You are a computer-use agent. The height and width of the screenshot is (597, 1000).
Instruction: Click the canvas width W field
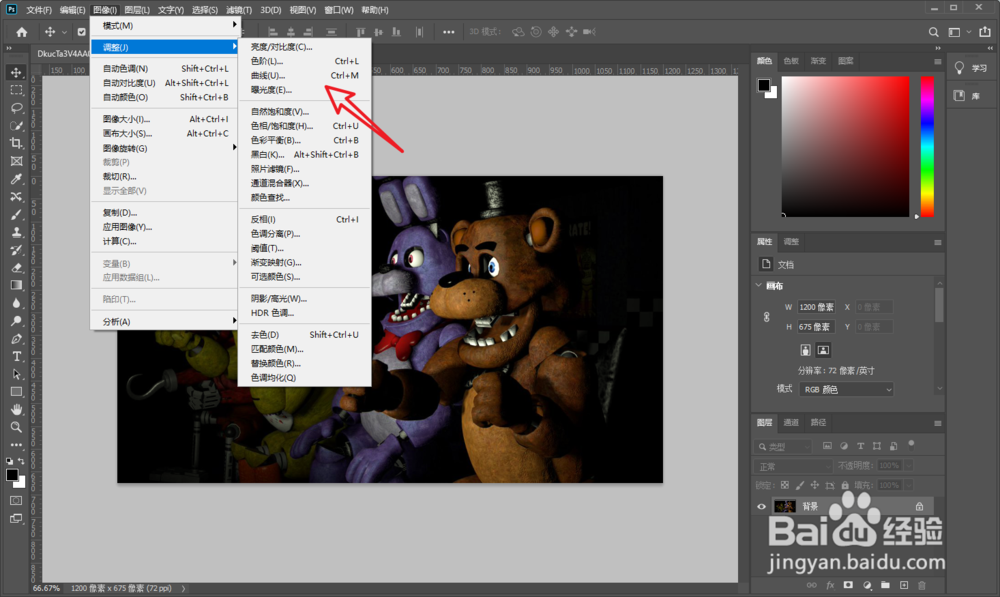tap(816, 307)
